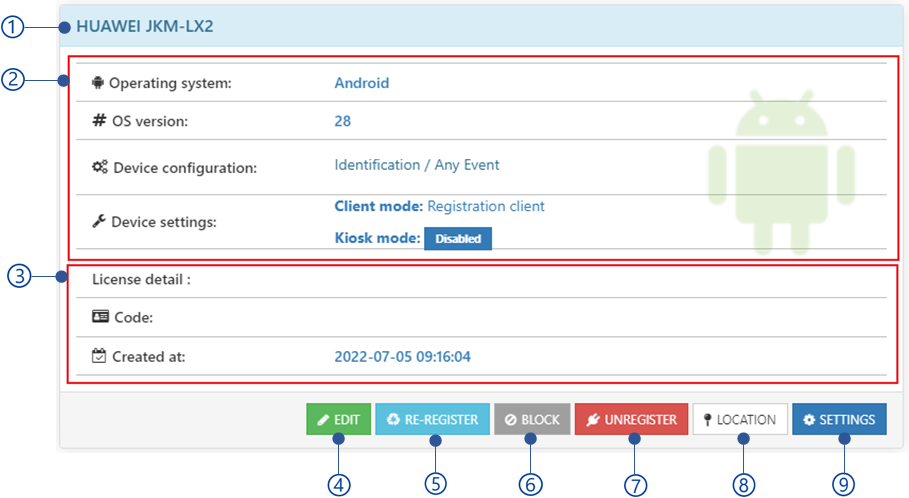Click the License detail heading
The image size is (909, 498).
point(141,279)
